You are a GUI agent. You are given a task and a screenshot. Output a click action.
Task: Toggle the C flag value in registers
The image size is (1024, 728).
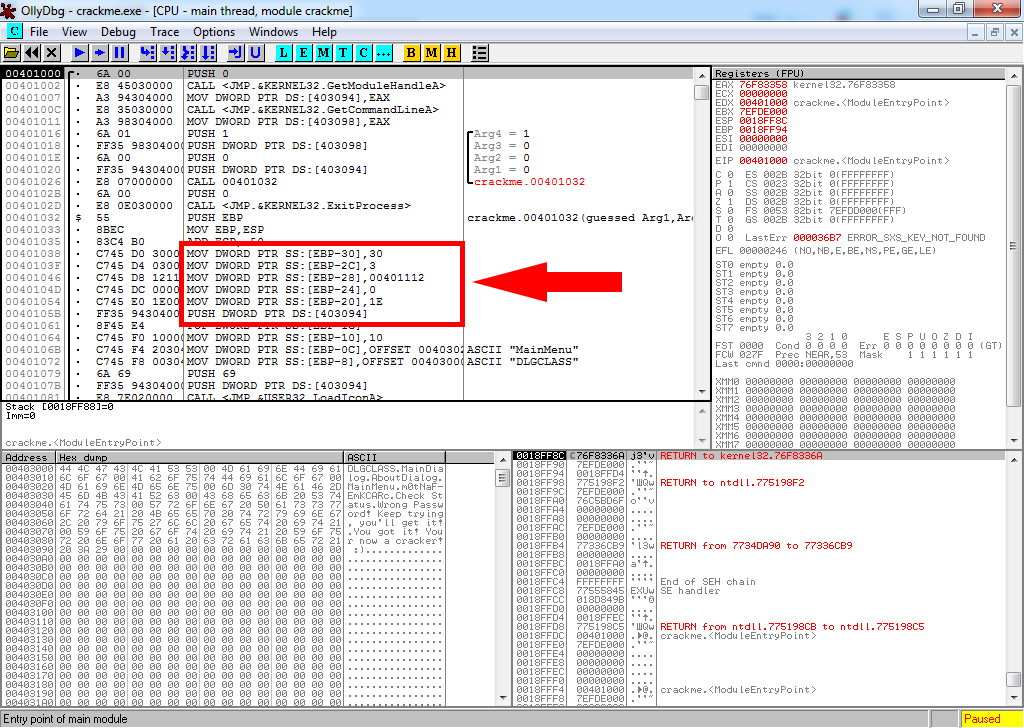733,175
